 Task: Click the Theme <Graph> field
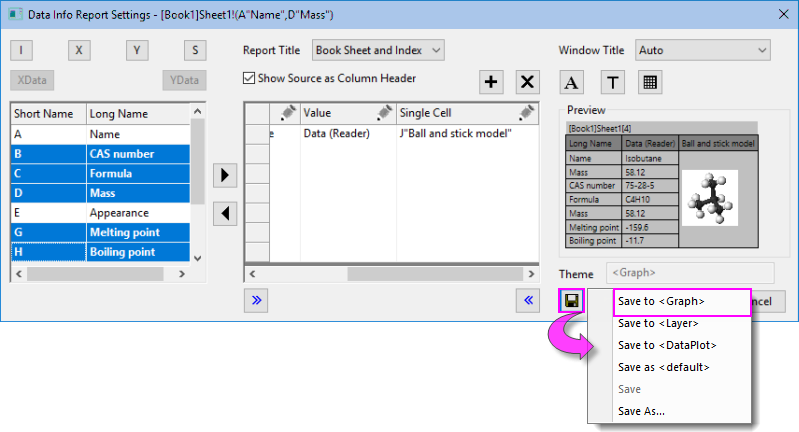(x=690, y=273)
